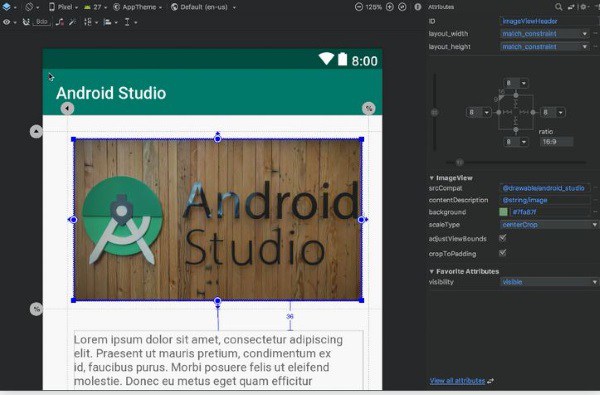Click the background color swatch #7fa87f
Viewport: 600px width, 395px height.
coord(504,212)
